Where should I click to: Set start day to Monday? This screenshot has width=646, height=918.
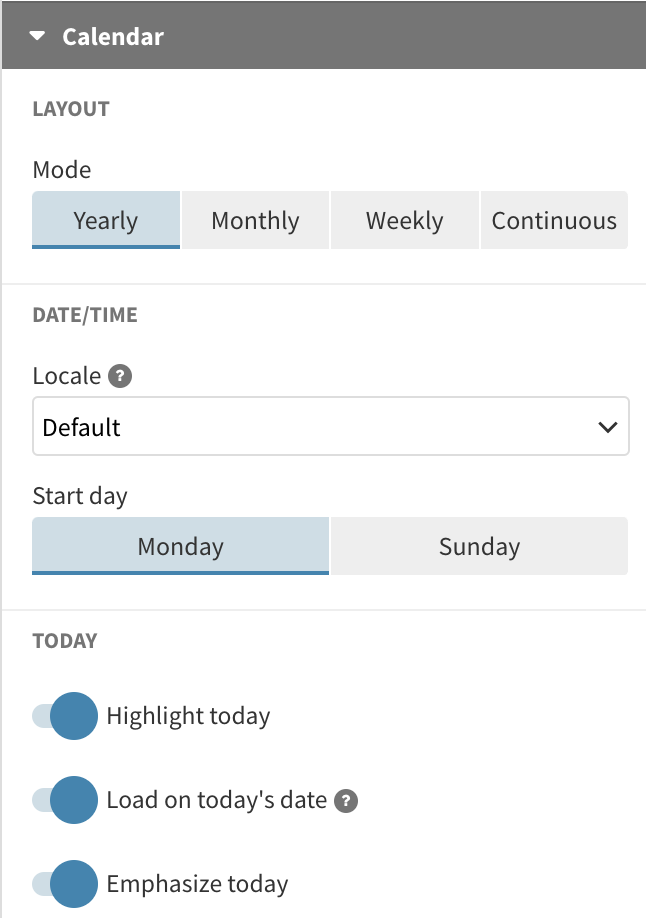(180, 547)
